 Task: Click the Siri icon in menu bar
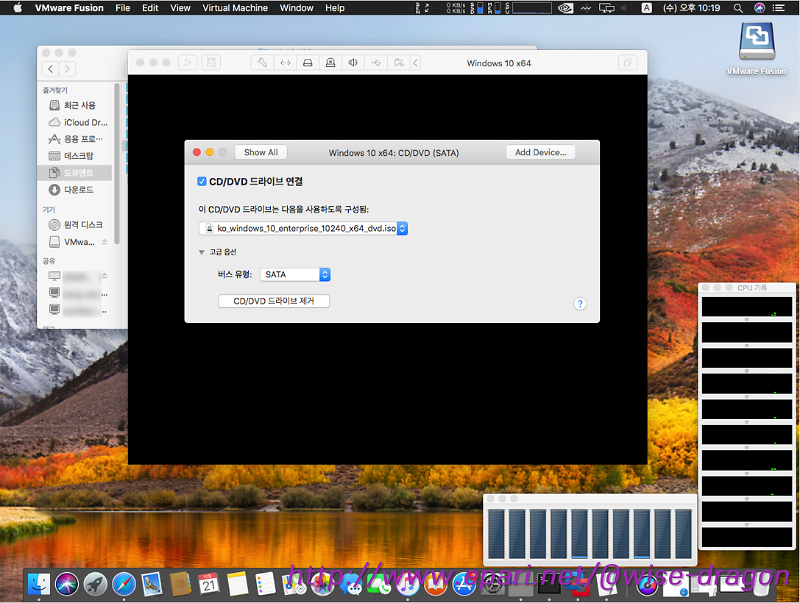click(759, 8)
